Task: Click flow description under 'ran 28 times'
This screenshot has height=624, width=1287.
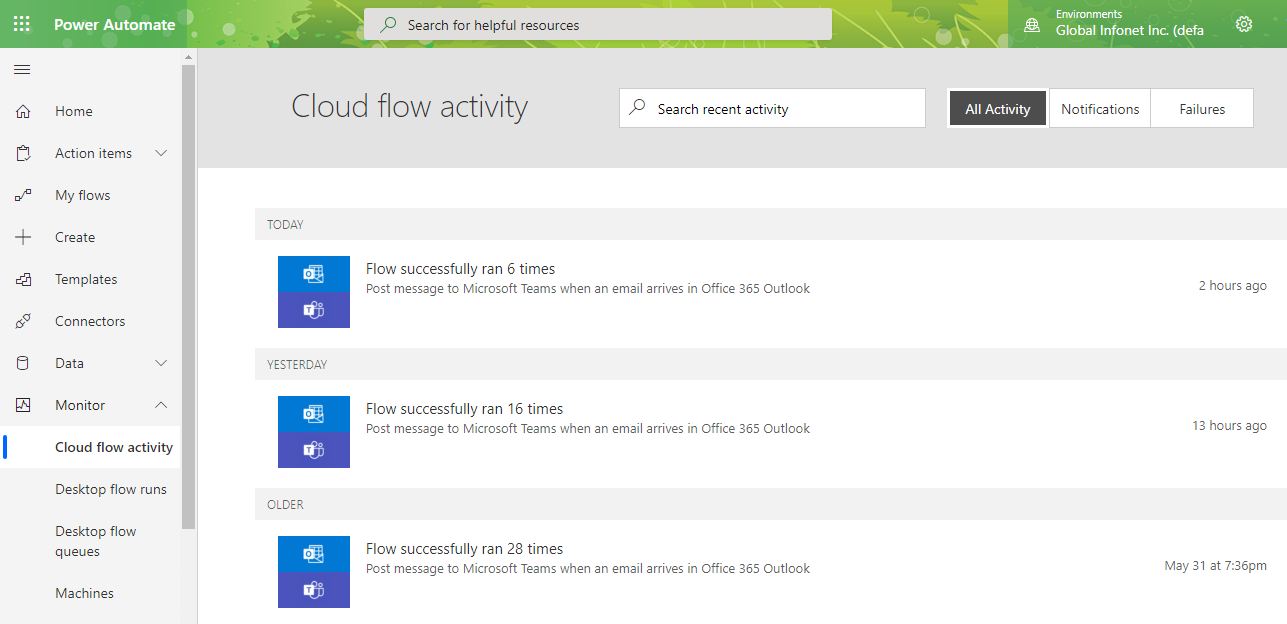Action: [x=588, y=569]
